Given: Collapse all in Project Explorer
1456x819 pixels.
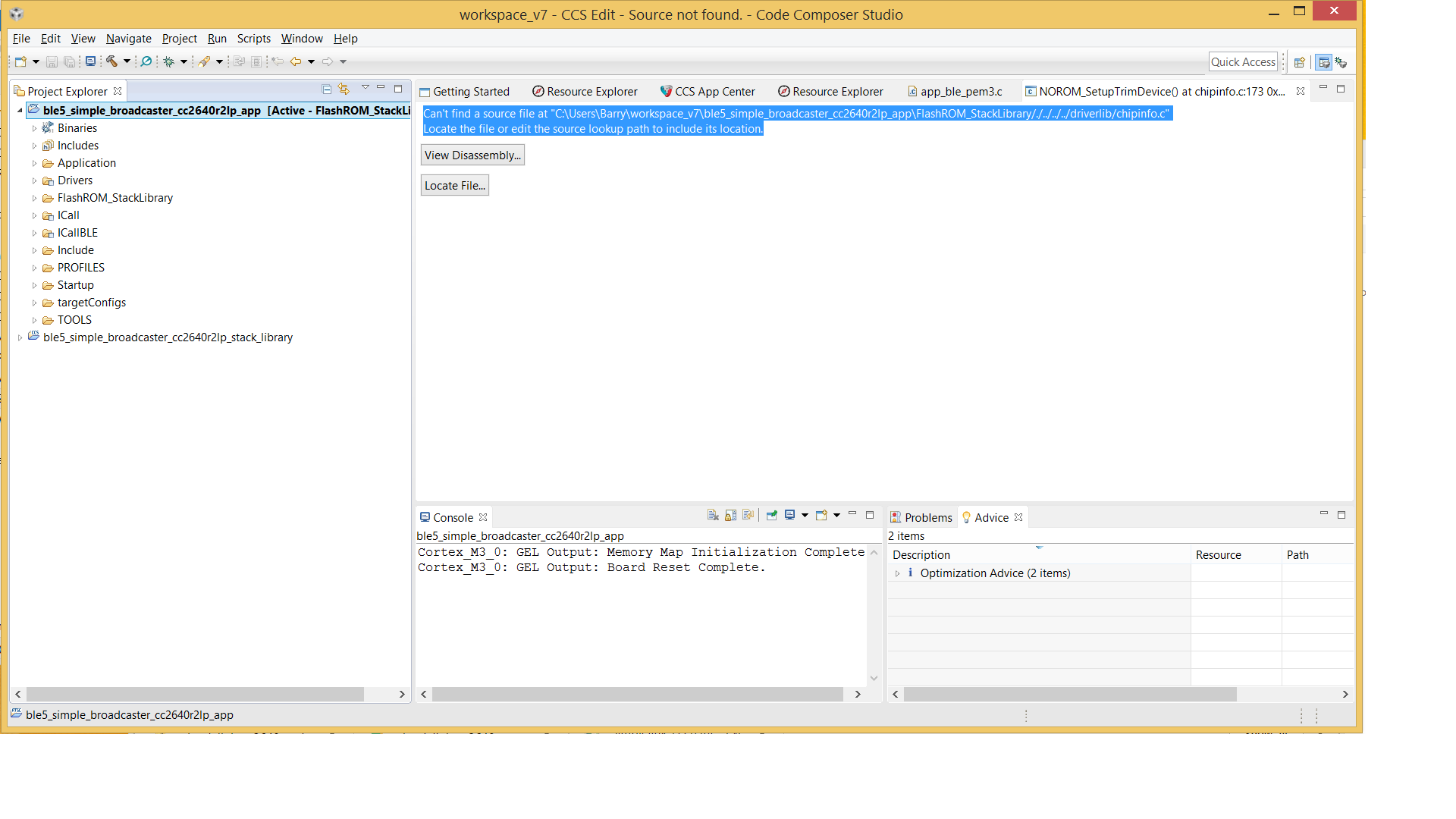Looking at the screenshot, I should point(327,89).
